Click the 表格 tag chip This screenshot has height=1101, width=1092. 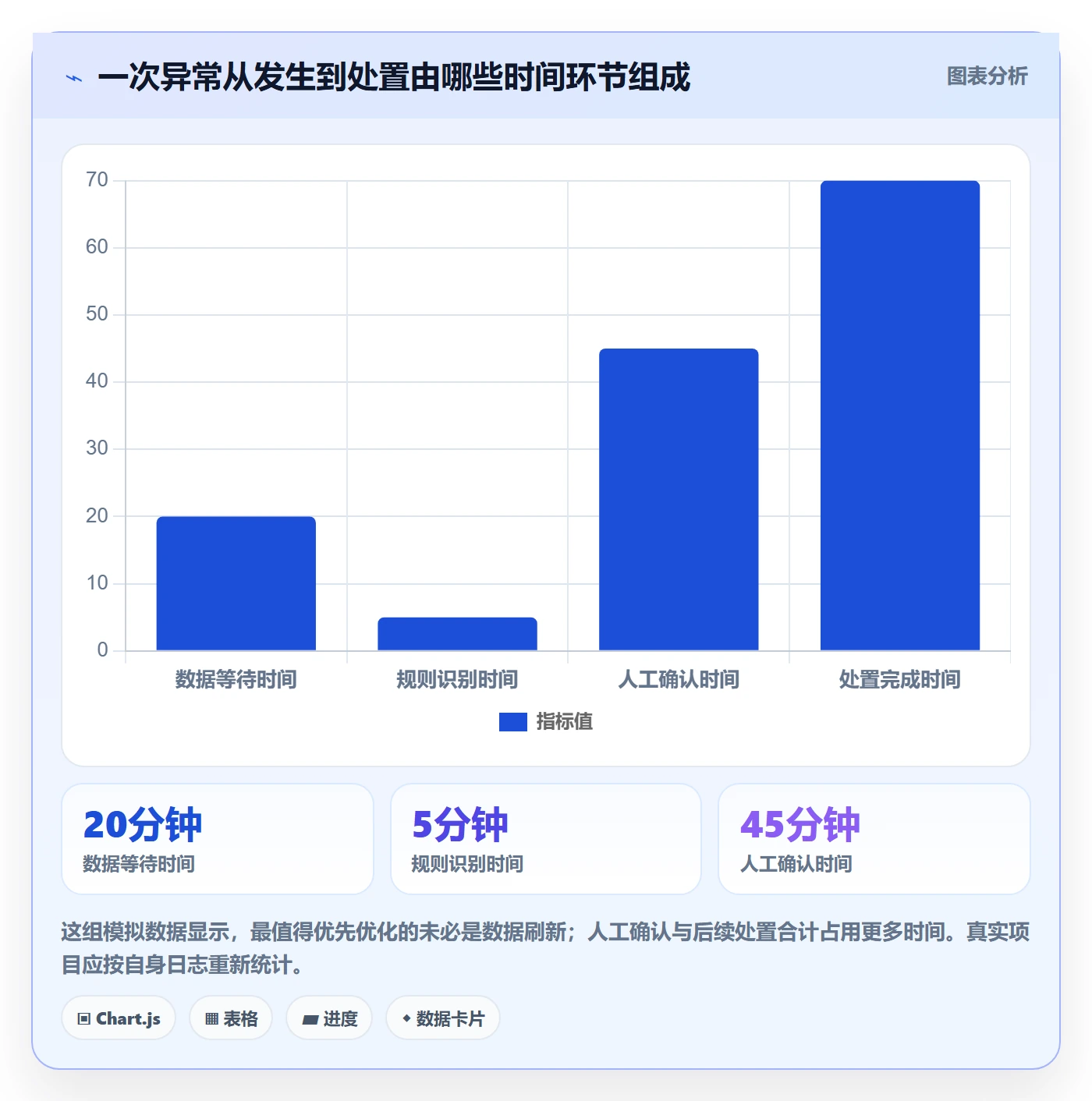coord(231,1018)
